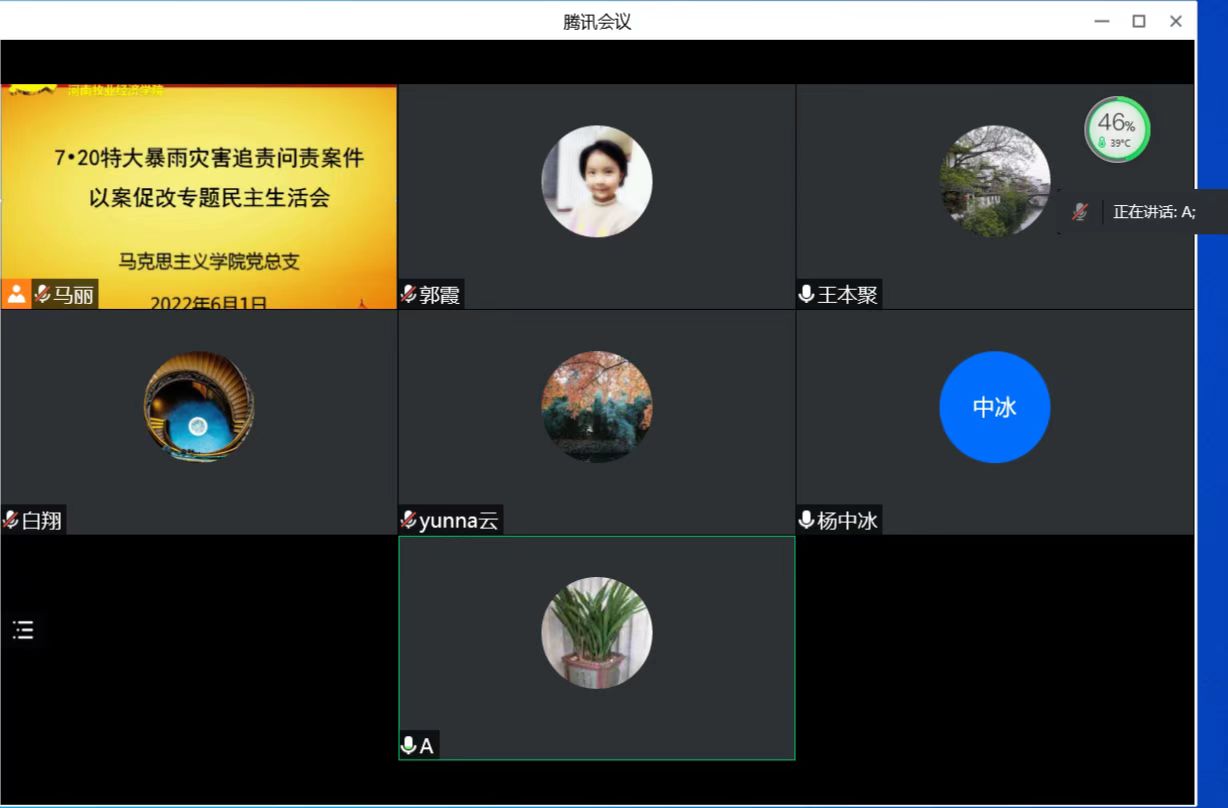The width and height of the screenshot is (1228, 808).
Task: Click the host person icon on 马丽's tile
Action: [x=16, y=295]
